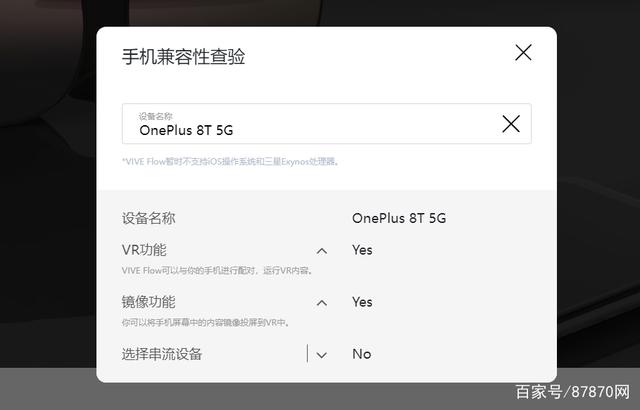The image size is (640, 410).
Task: Click the 选择串流设备 row label
Action: pos(162,354)
